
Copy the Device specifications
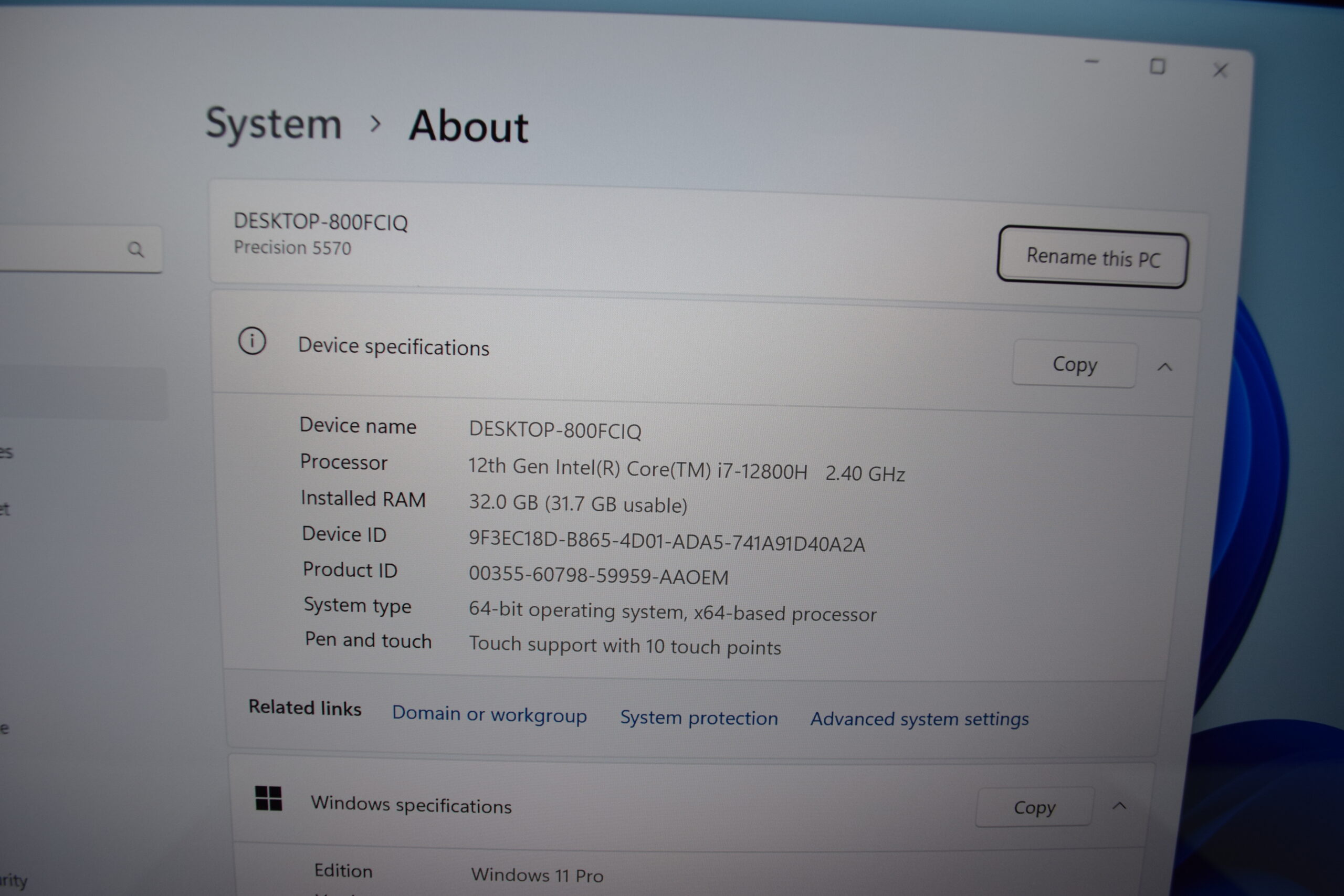point(1074,364)
